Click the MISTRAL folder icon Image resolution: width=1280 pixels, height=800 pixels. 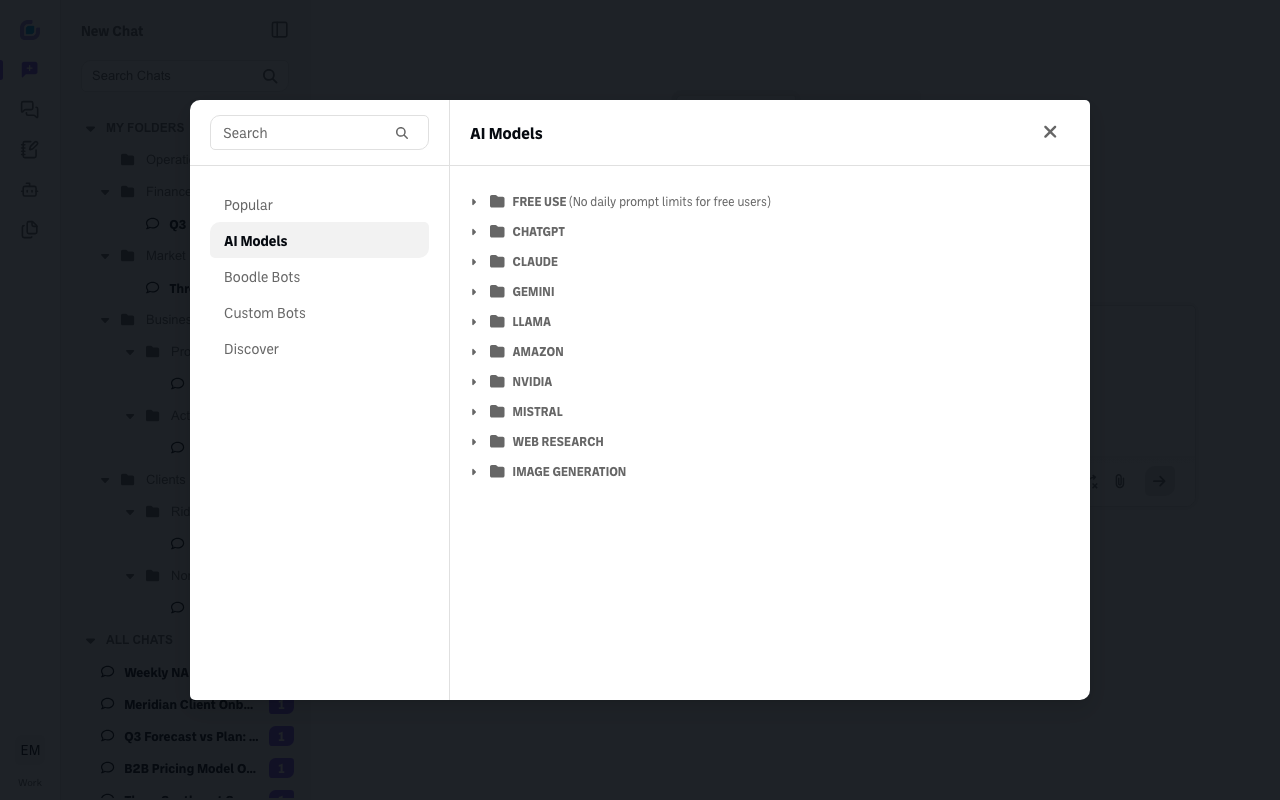click(x=497, y=411)
